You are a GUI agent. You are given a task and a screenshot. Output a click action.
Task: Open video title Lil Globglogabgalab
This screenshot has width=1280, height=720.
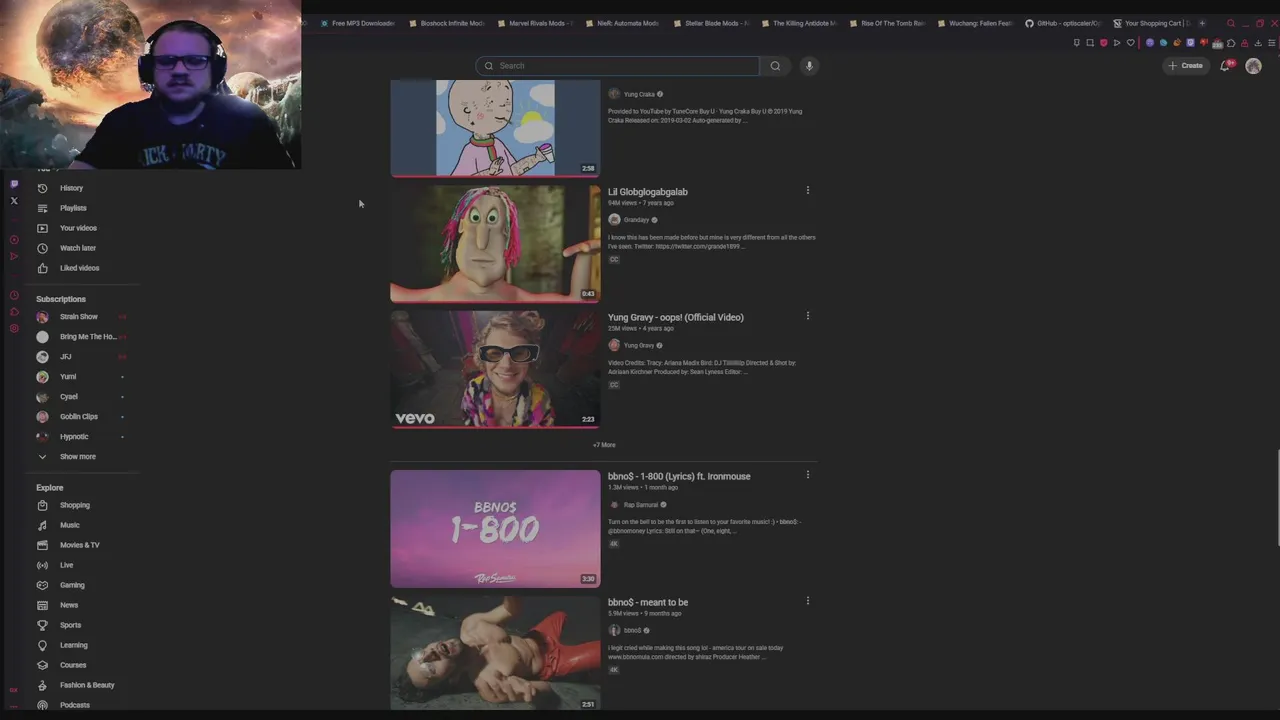point(648,192)
